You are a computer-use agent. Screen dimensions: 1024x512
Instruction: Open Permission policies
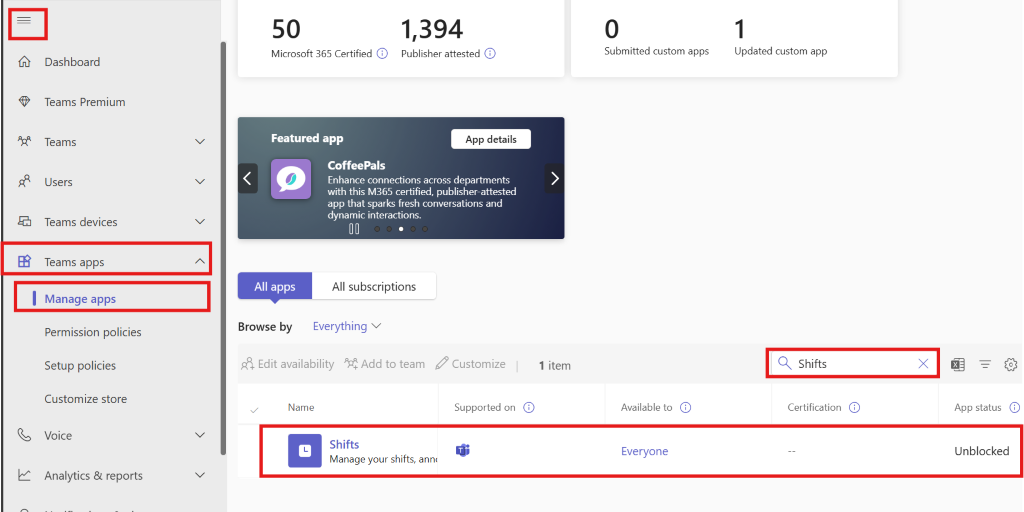[93, 332]
